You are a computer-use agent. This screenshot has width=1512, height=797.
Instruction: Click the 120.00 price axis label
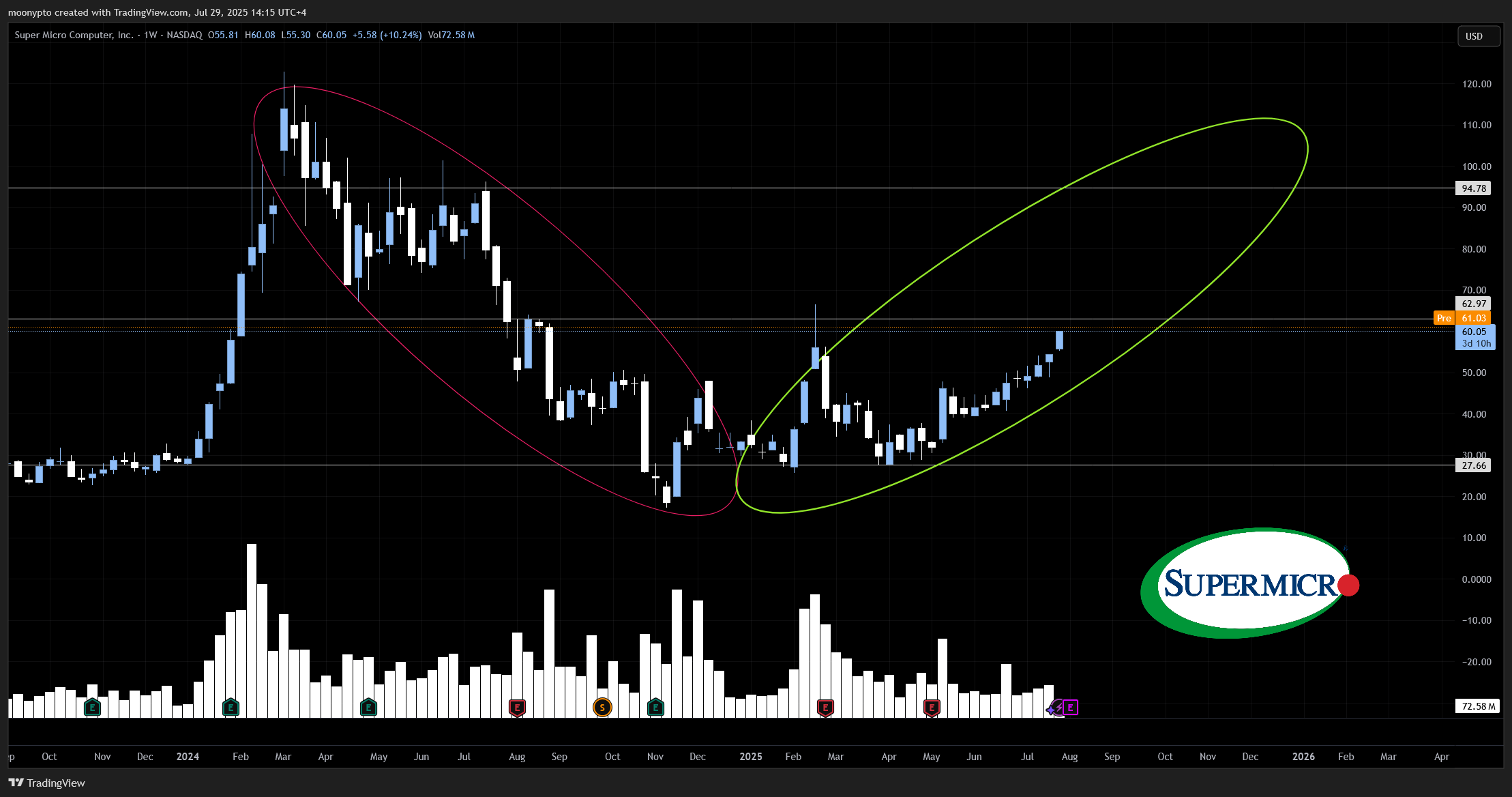coord(1477,84)
